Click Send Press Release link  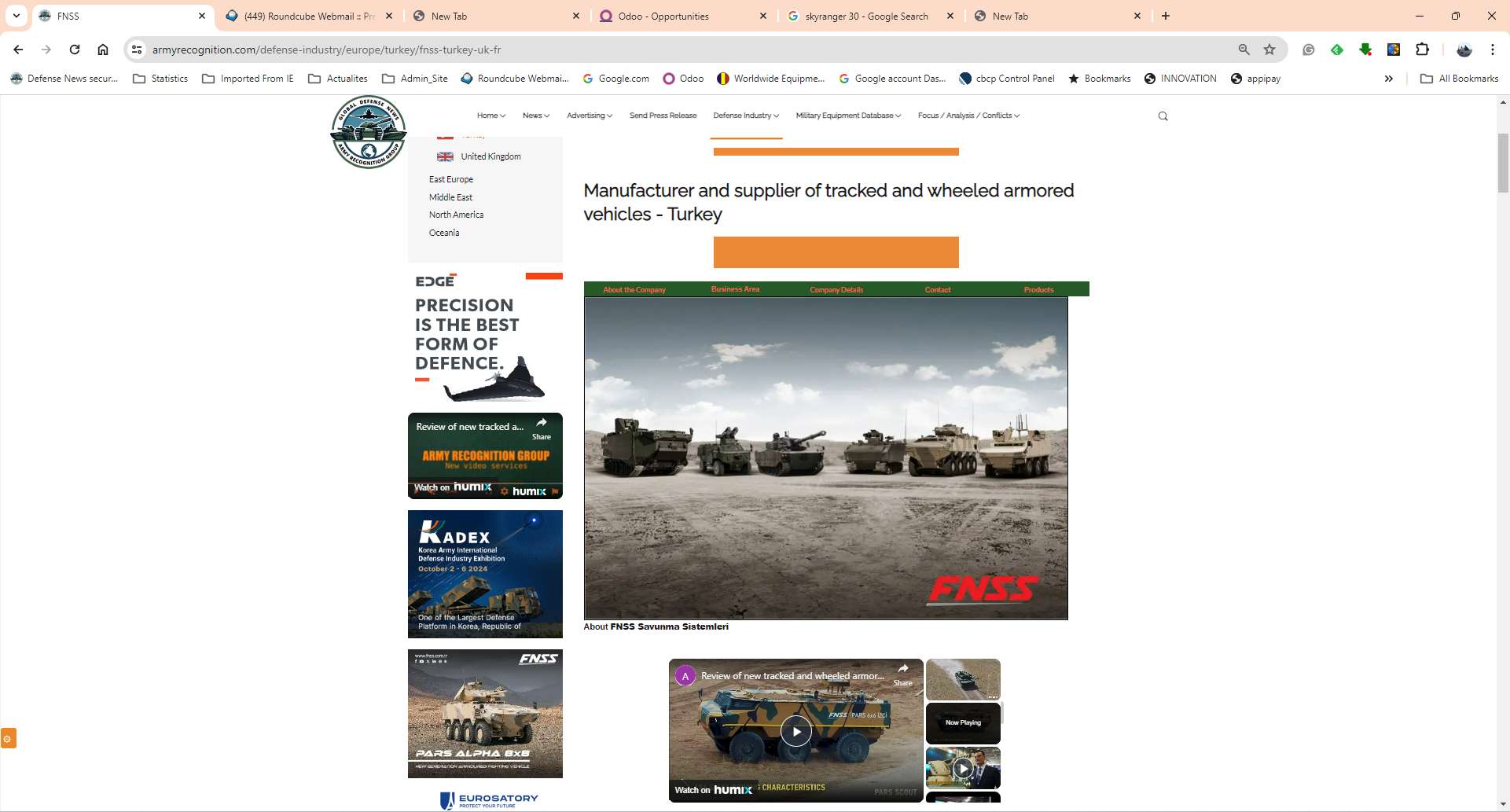tap(663, 116)
